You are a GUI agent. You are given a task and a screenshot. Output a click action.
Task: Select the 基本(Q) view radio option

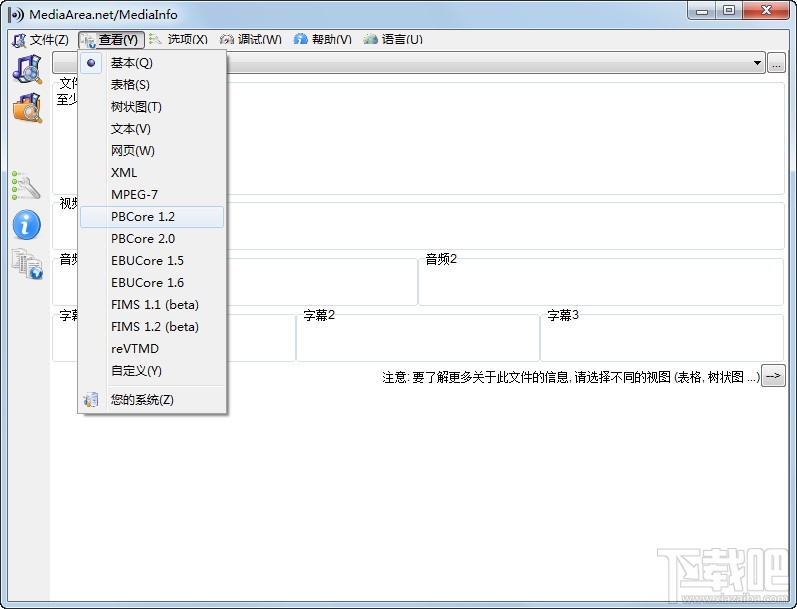coord(151,63)
